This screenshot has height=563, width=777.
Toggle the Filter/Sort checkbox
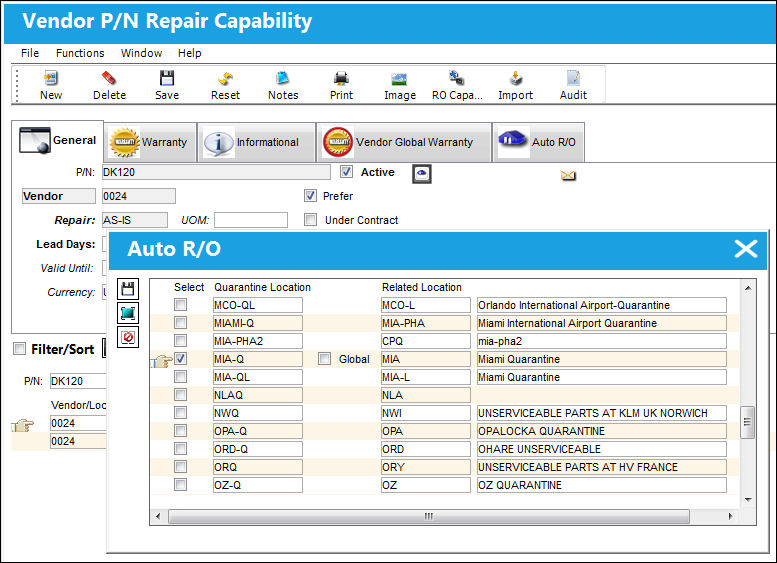click(19, 349)
